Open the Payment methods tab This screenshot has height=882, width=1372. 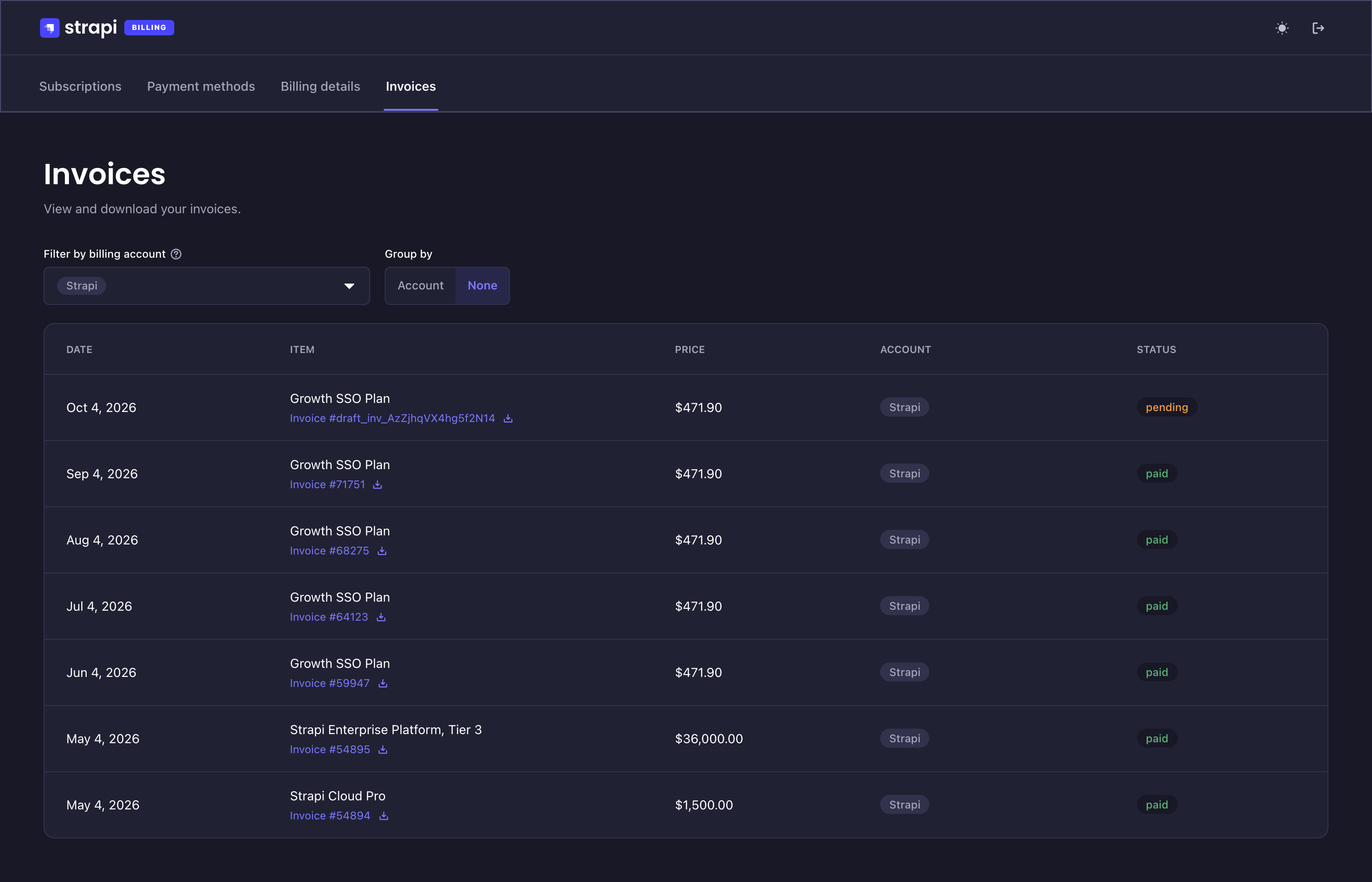point(201,87)
